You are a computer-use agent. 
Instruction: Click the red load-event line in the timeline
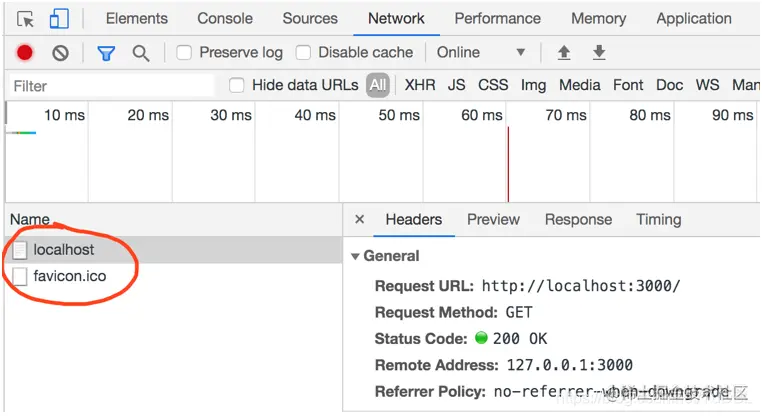[x=508, y=164]
